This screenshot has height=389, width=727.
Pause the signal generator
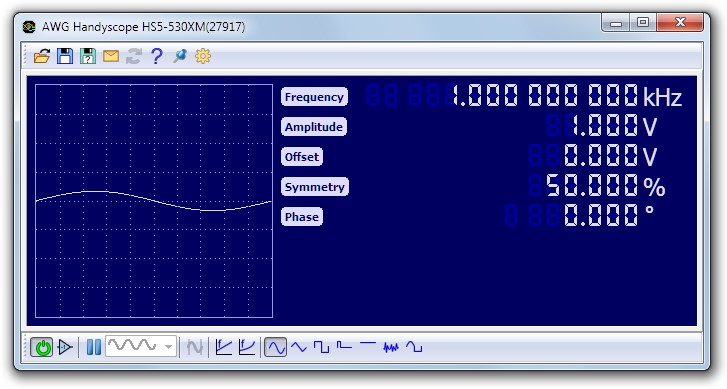click(94, 347)
